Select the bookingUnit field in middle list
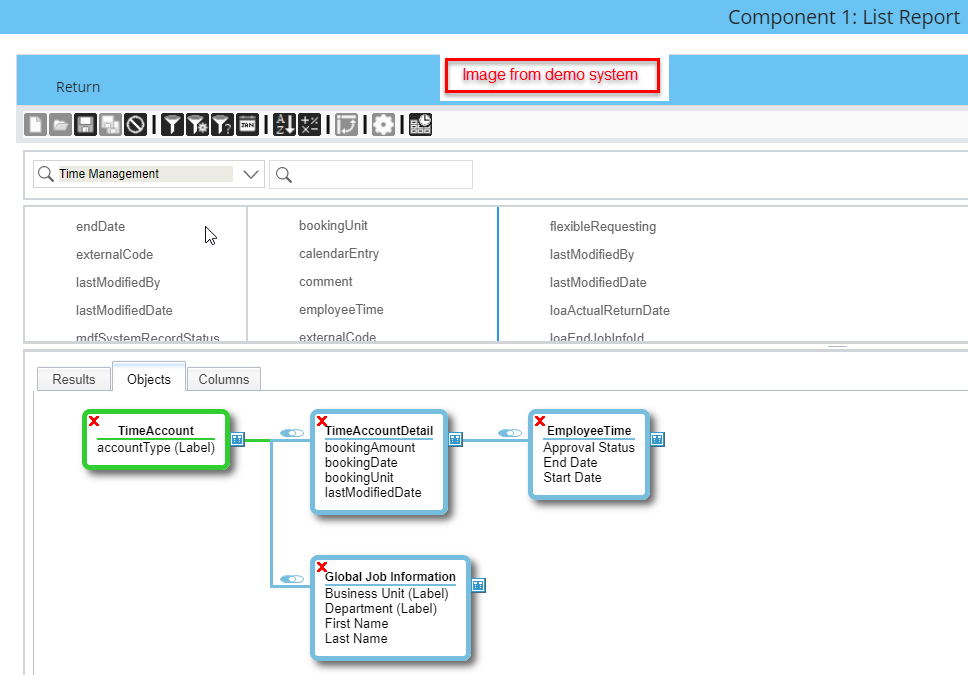This screenshot has height=675, width=968. (333, 226)
